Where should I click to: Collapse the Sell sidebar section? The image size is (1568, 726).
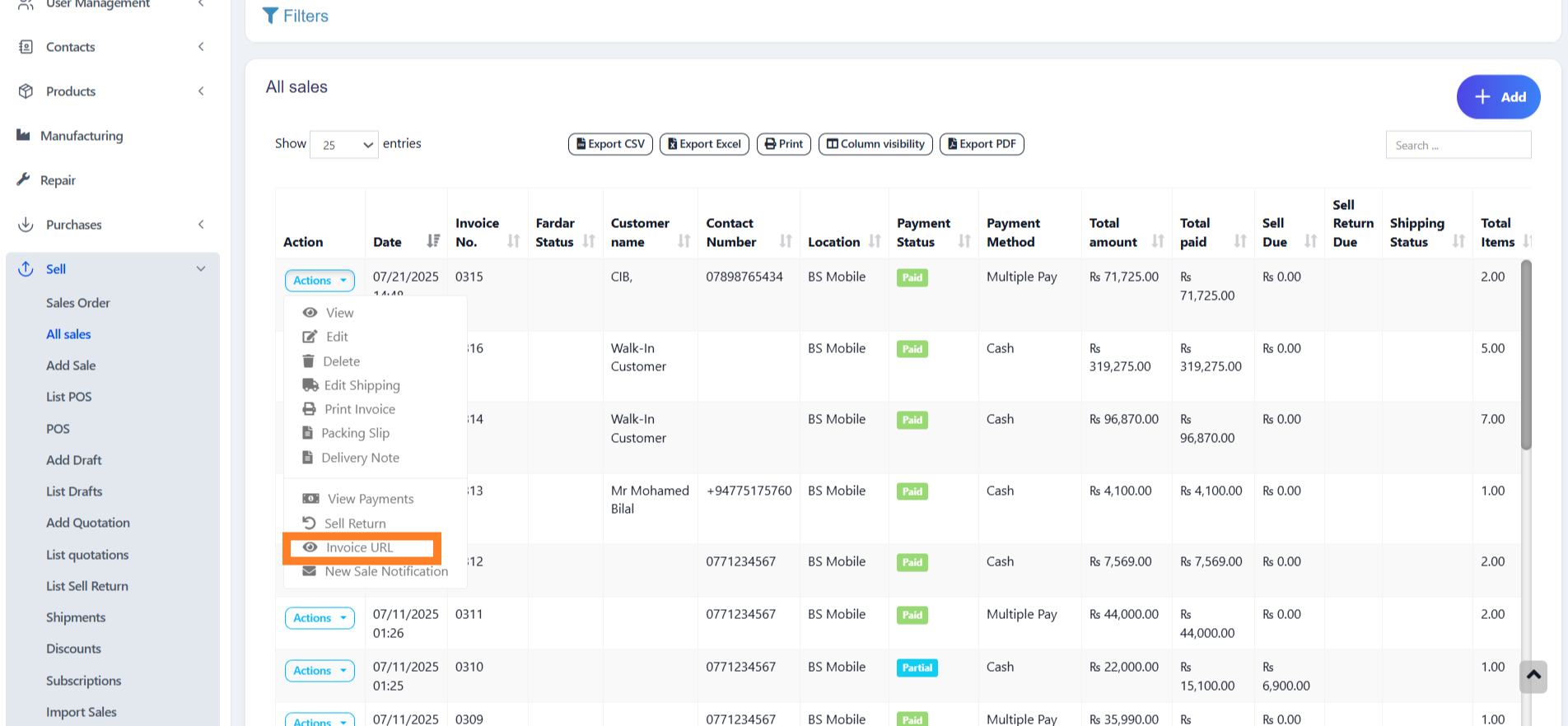(x=201, y=269)
